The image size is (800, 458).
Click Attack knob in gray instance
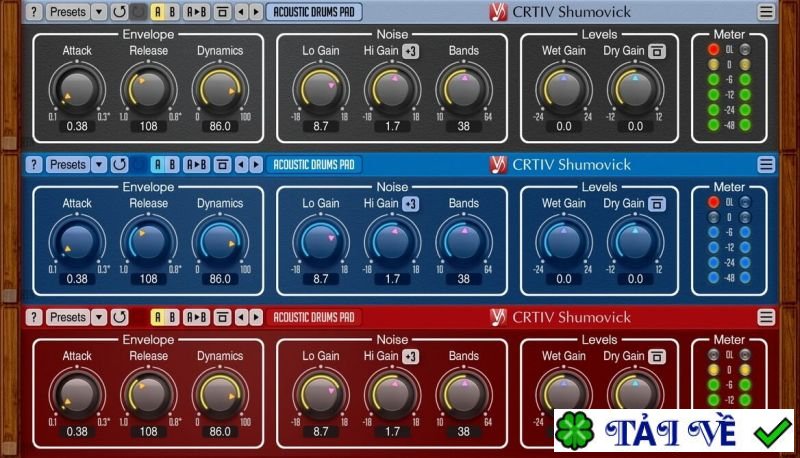coord(77,89)
